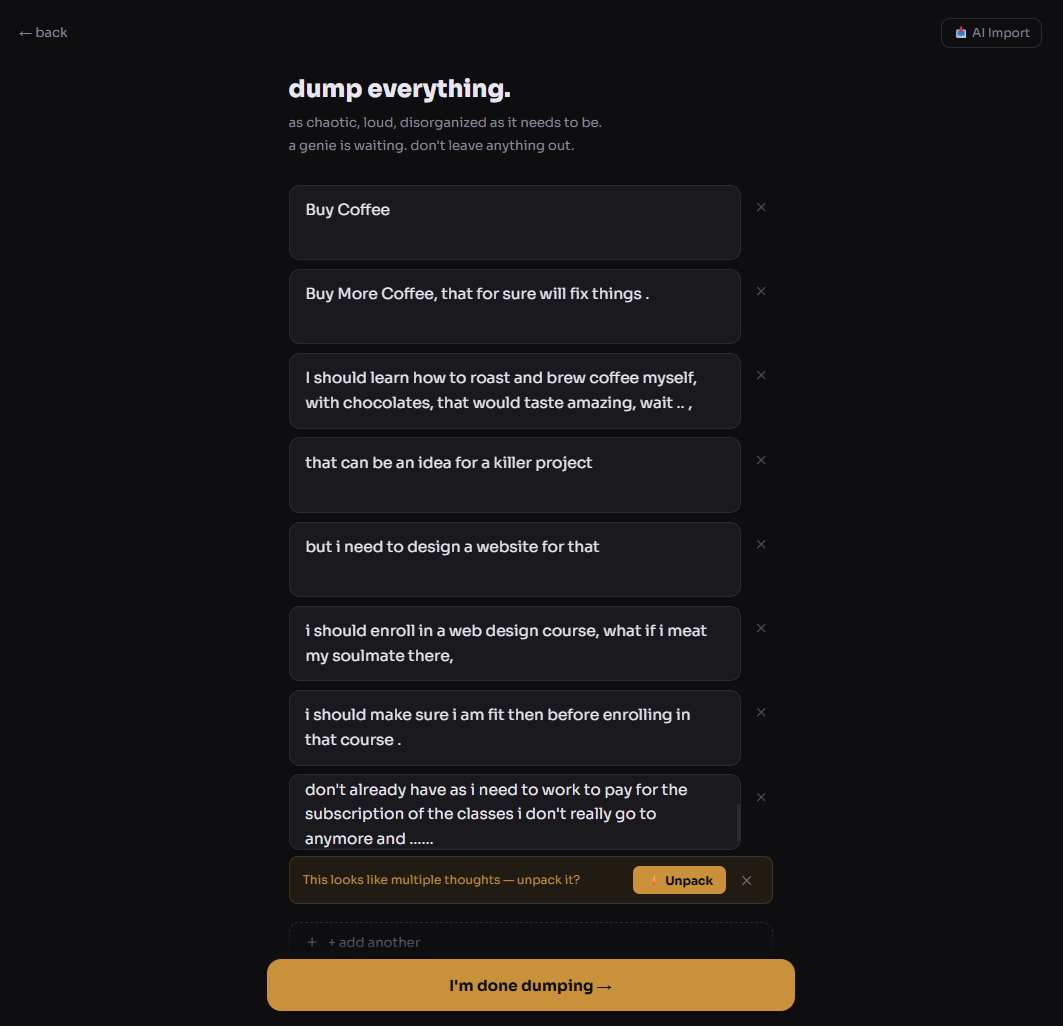The height and width of the screenshot is (1026, 1063).
Task: Delete the web design course thought
Action: [x=761, y=628]
